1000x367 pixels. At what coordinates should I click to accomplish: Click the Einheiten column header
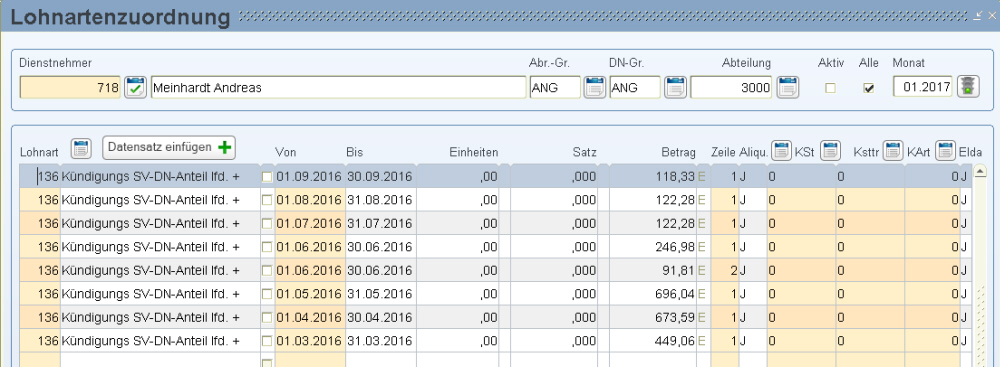pos(473,153)
